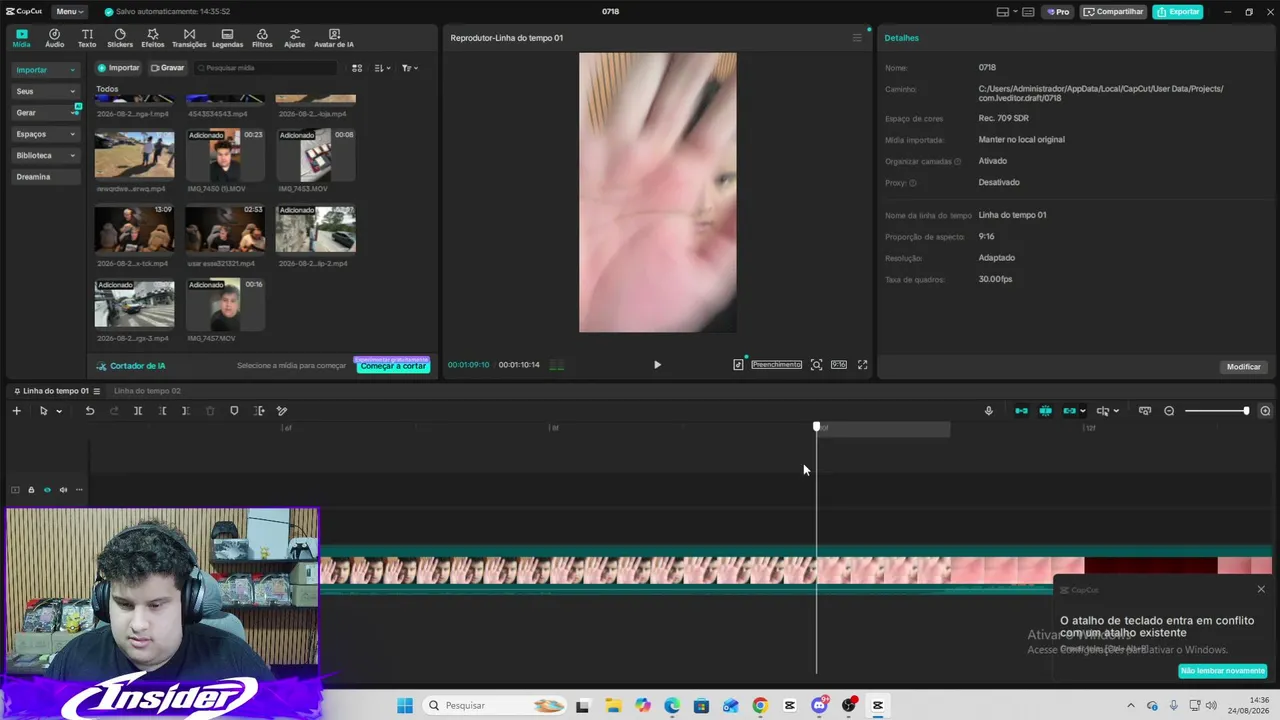Switch to Linha do tempo 02 tab
The width and height of the screenshot is (1280, 720).
pos(147,391)
